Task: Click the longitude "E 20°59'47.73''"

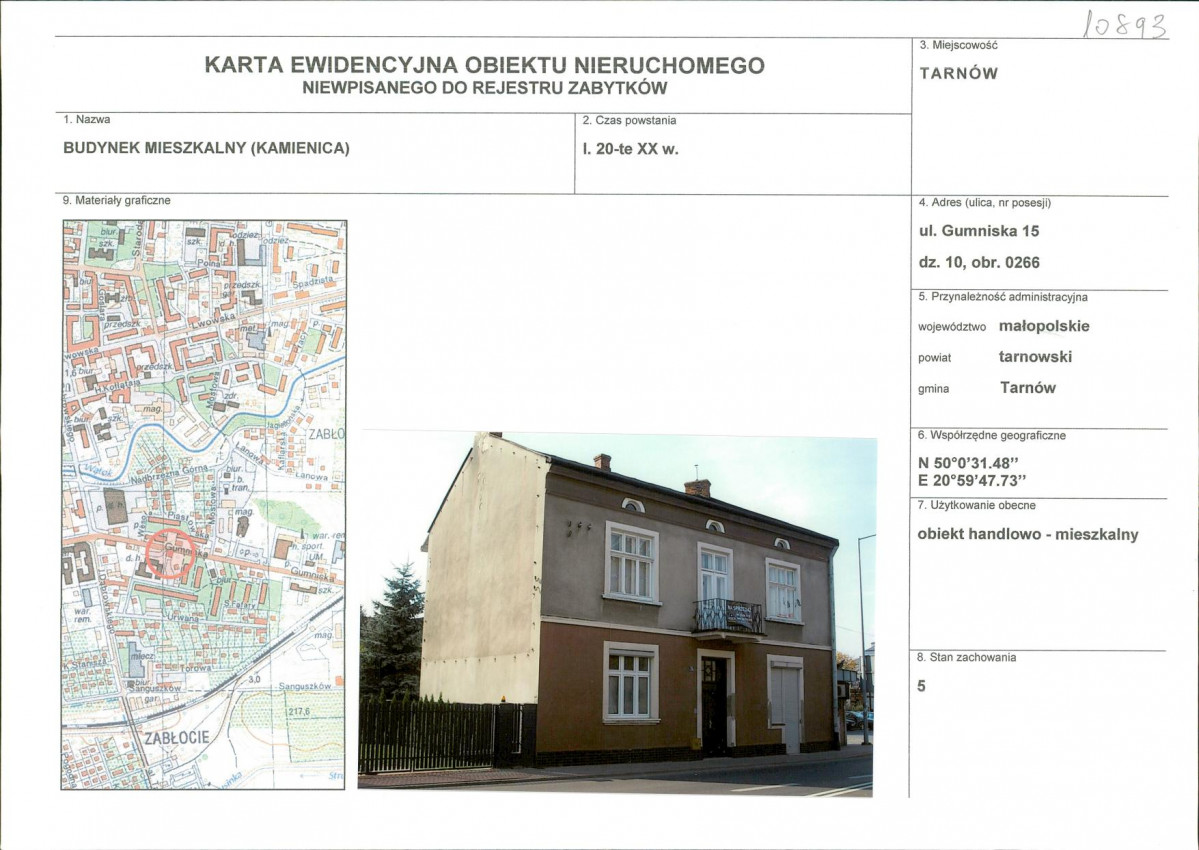Action: click(972, 481)
